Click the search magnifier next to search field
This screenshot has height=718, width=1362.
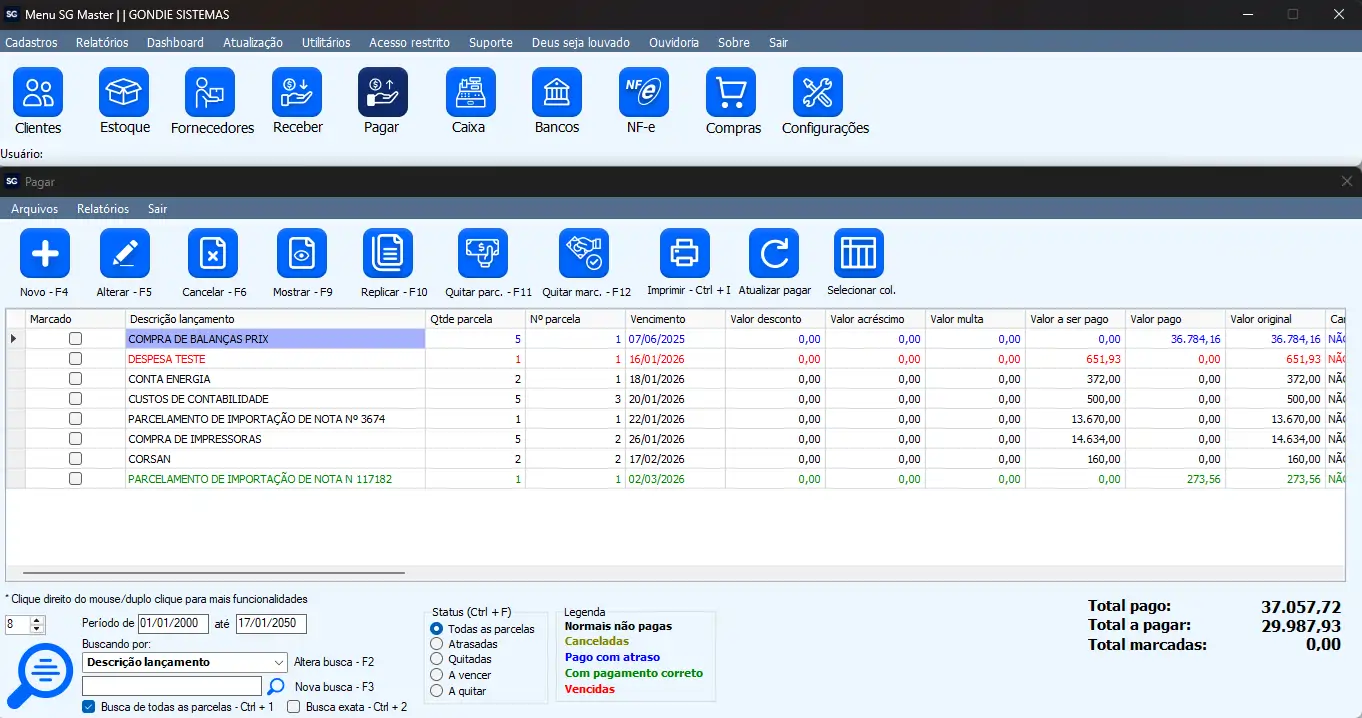pyautogui.click(x=277, y=686)
